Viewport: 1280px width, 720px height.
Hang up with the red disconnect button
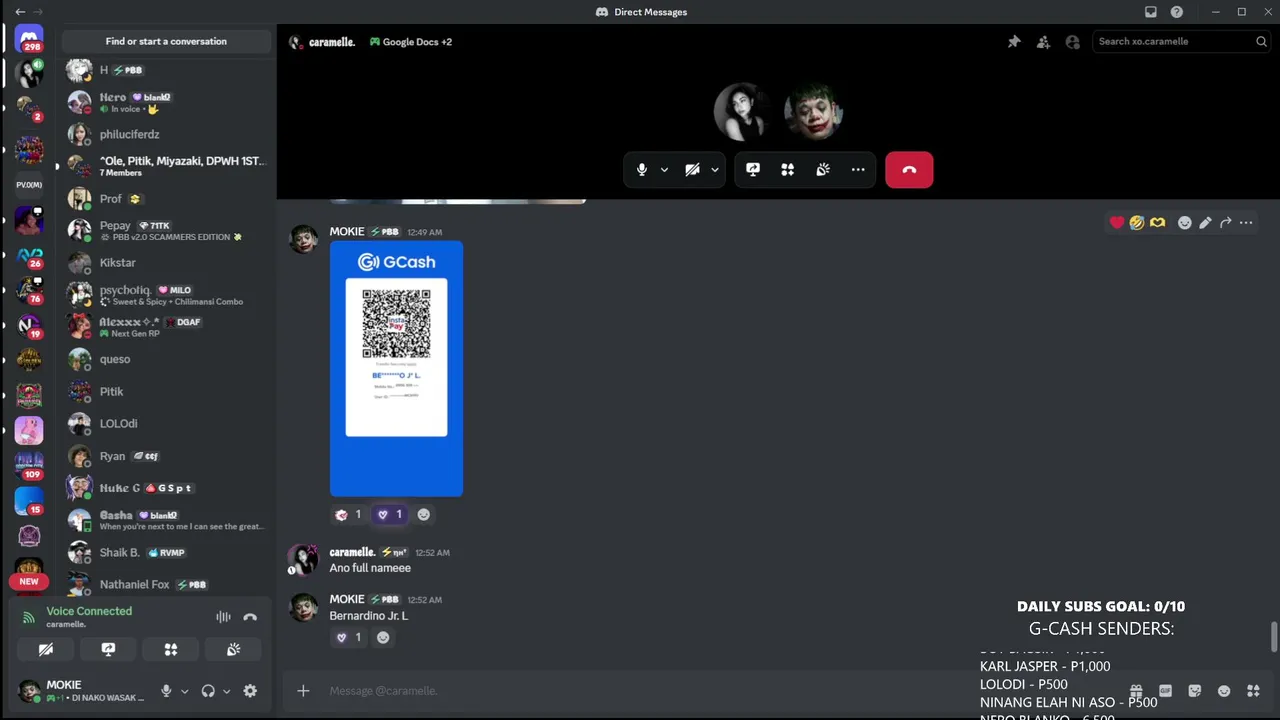909,170
